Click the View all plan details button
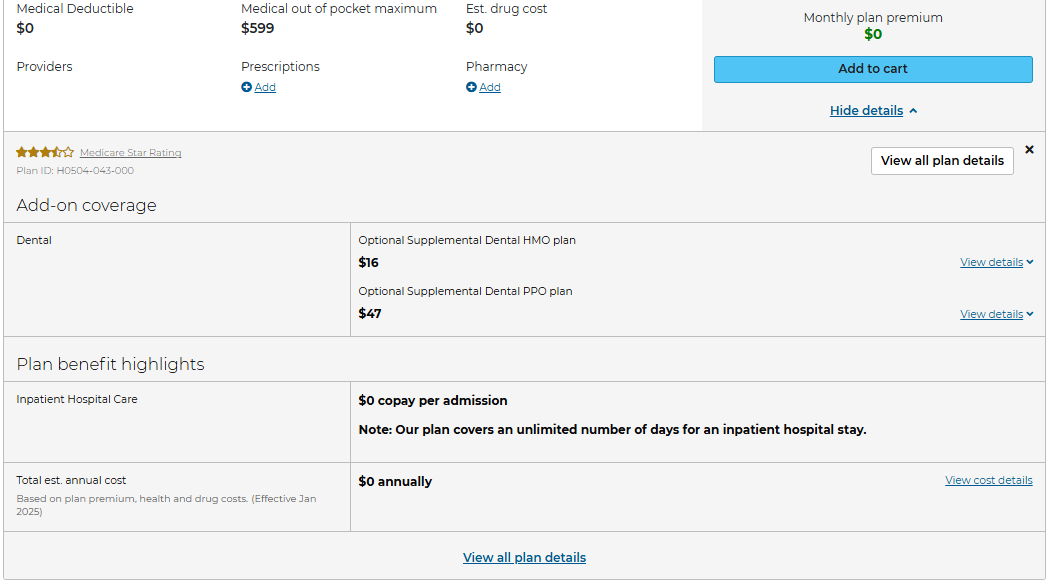The height and width of the screenshot is (585, 1059). click(x=942, y=161)
